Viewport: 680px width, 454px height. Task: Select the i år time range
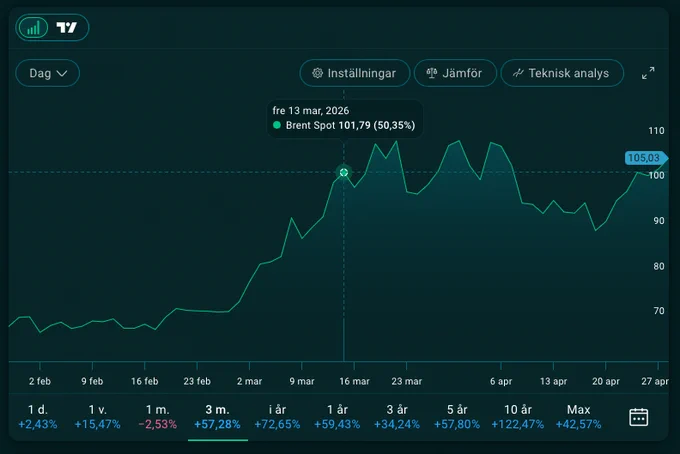pos(277,417)
